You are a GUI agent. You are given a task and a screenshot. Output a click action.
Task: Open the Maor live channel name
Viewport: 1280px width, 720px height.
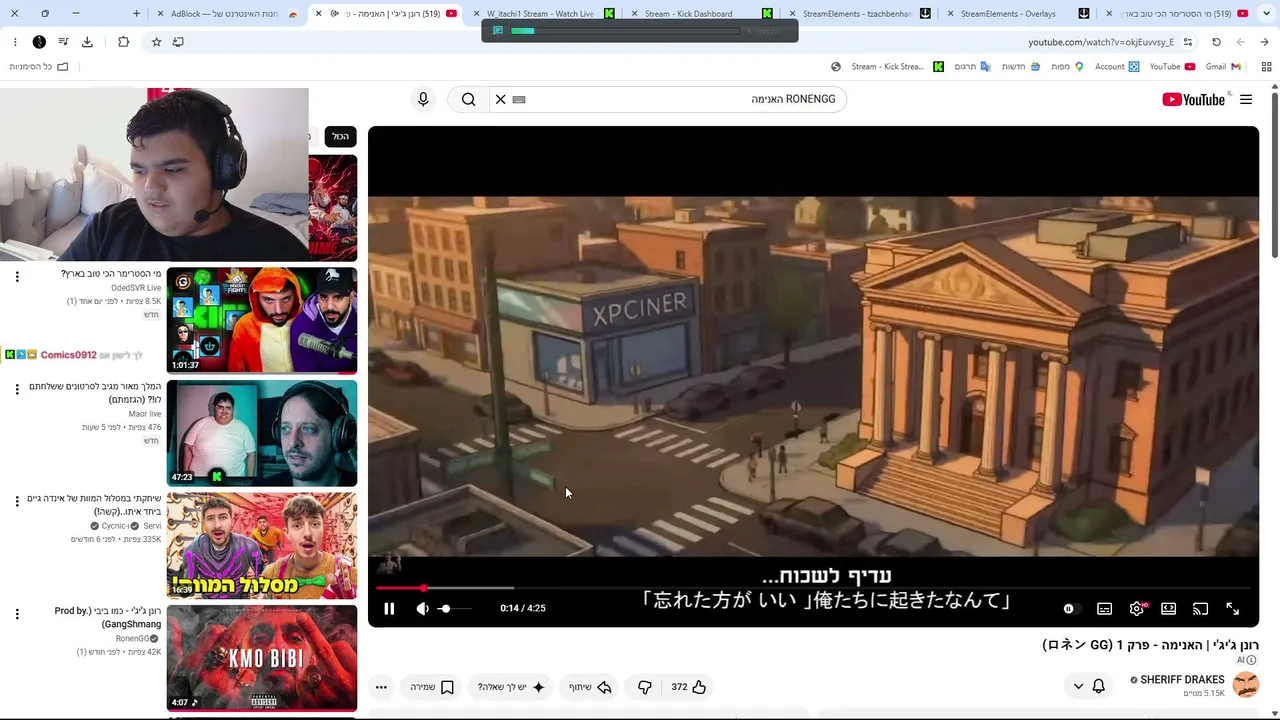coord(145,414)
